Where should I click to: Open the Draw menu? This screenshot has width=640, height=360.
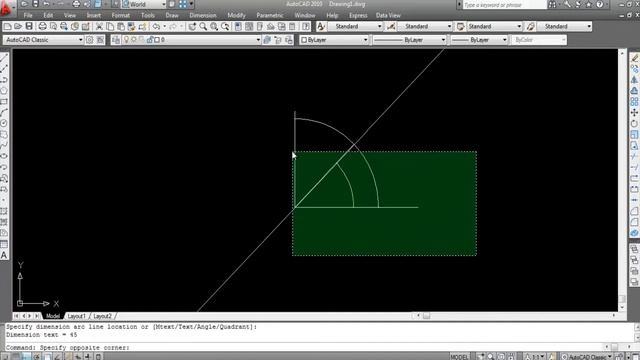coord(172,16)
